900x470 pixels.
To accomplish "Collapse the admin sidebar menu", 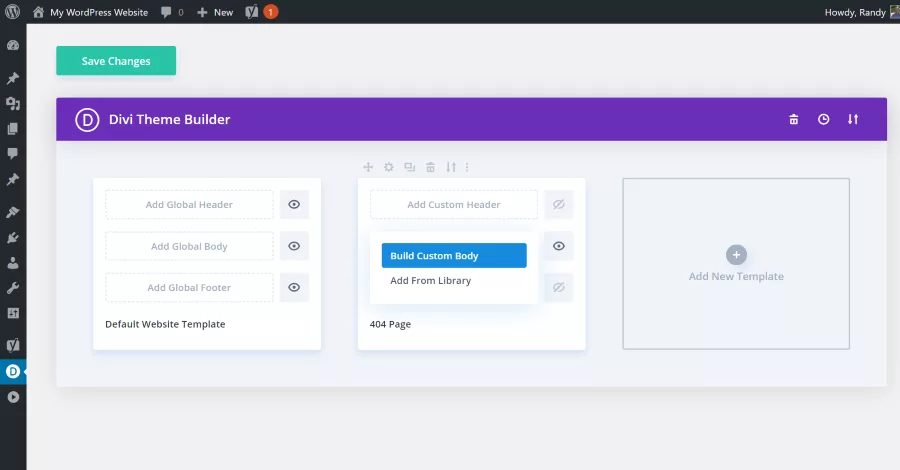I will [x=13, y=397].
